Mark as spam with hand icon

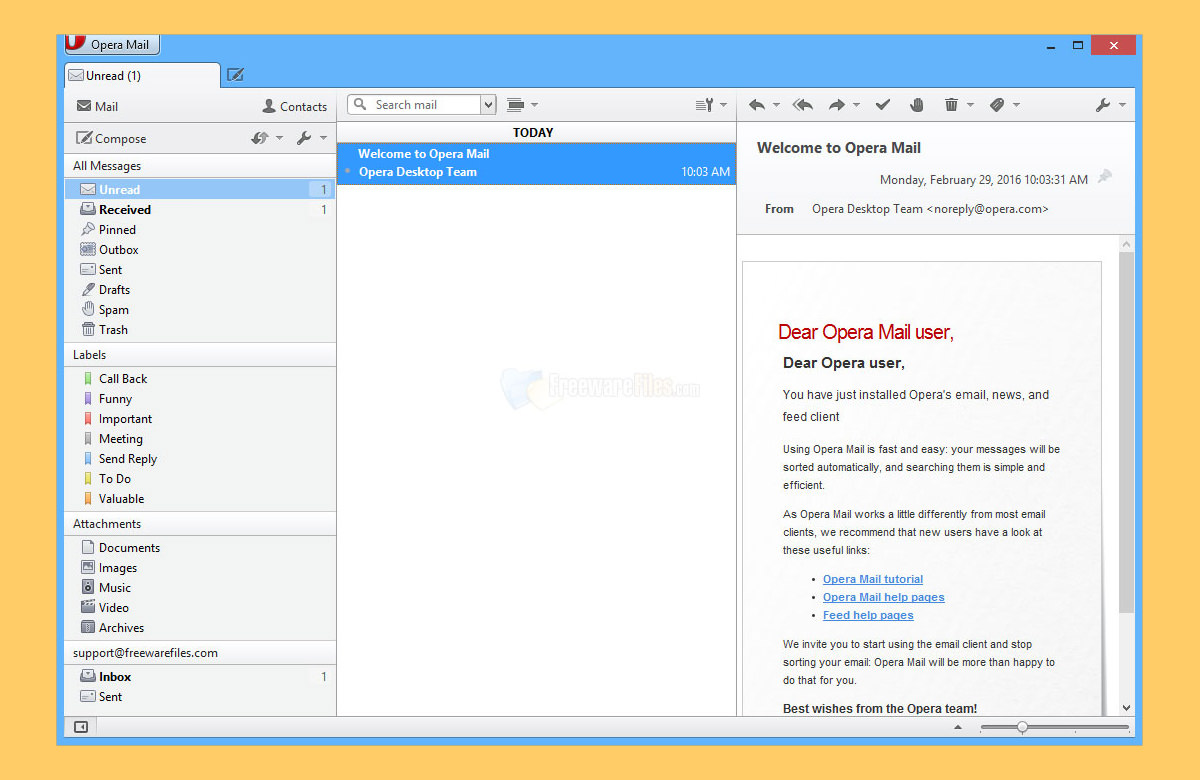tap(916, 105)
